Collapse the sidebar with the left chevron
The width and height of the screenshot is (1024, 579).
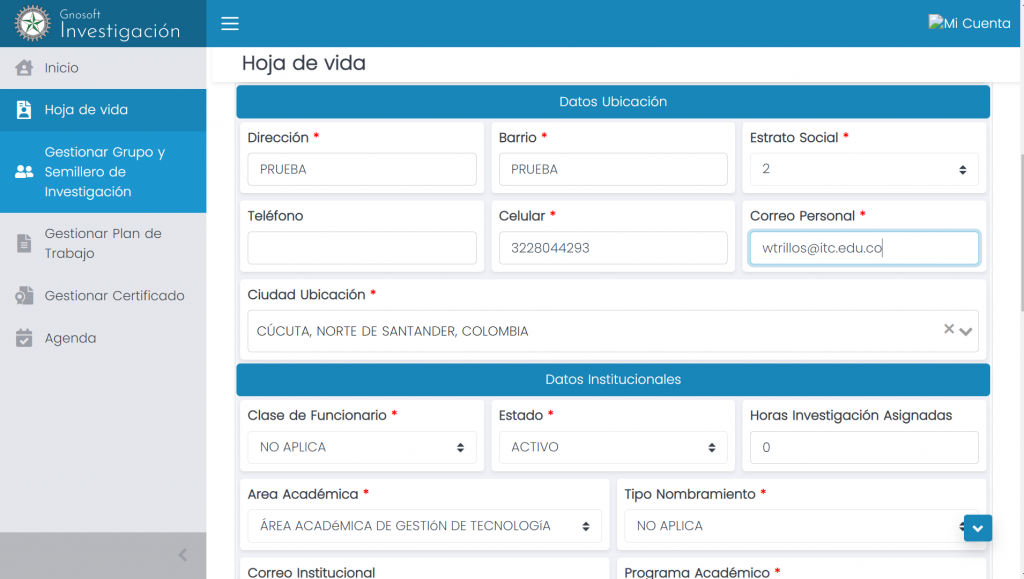182,555
